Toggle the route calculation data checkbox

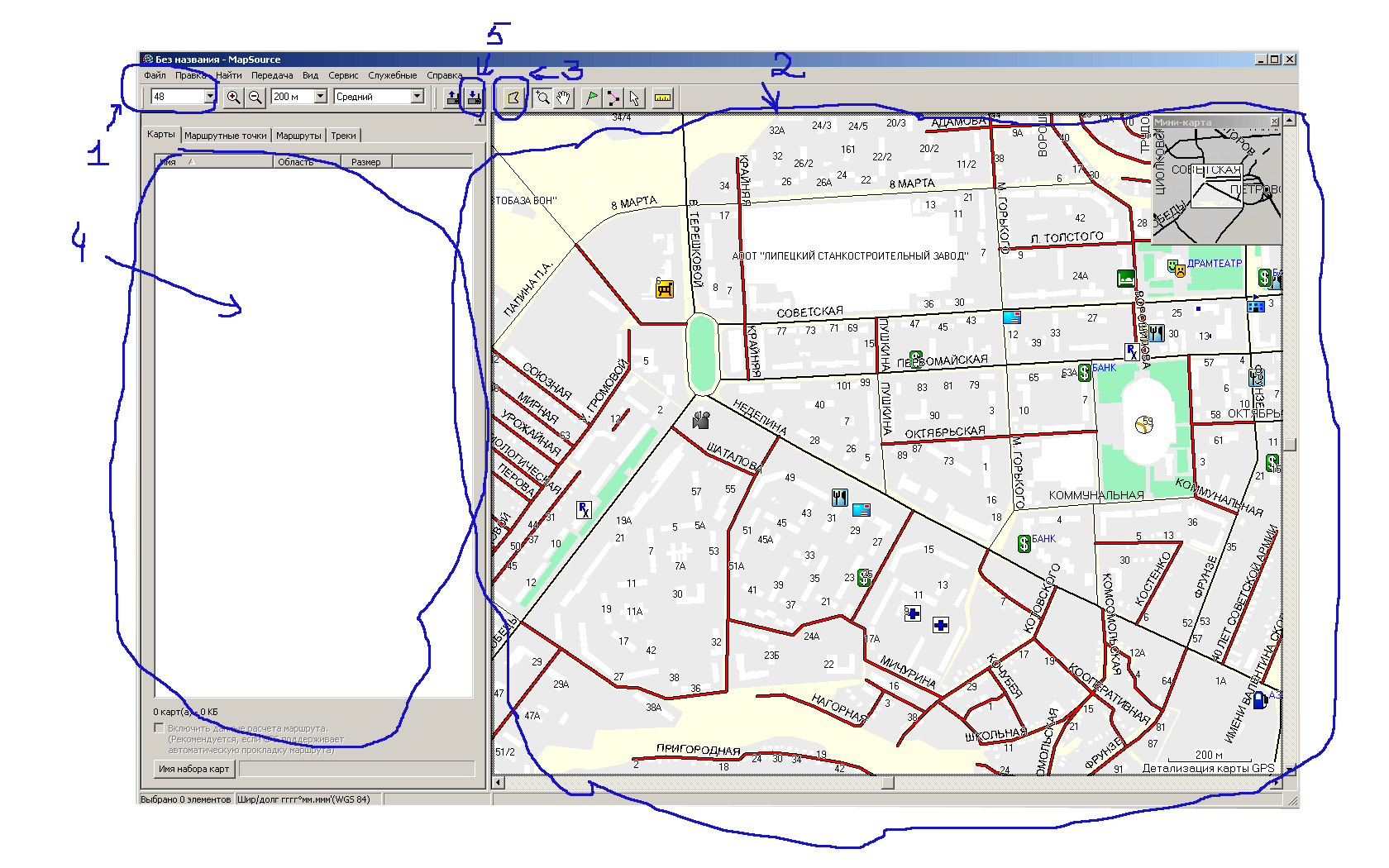pyautogui.click(x=159, y=728)
